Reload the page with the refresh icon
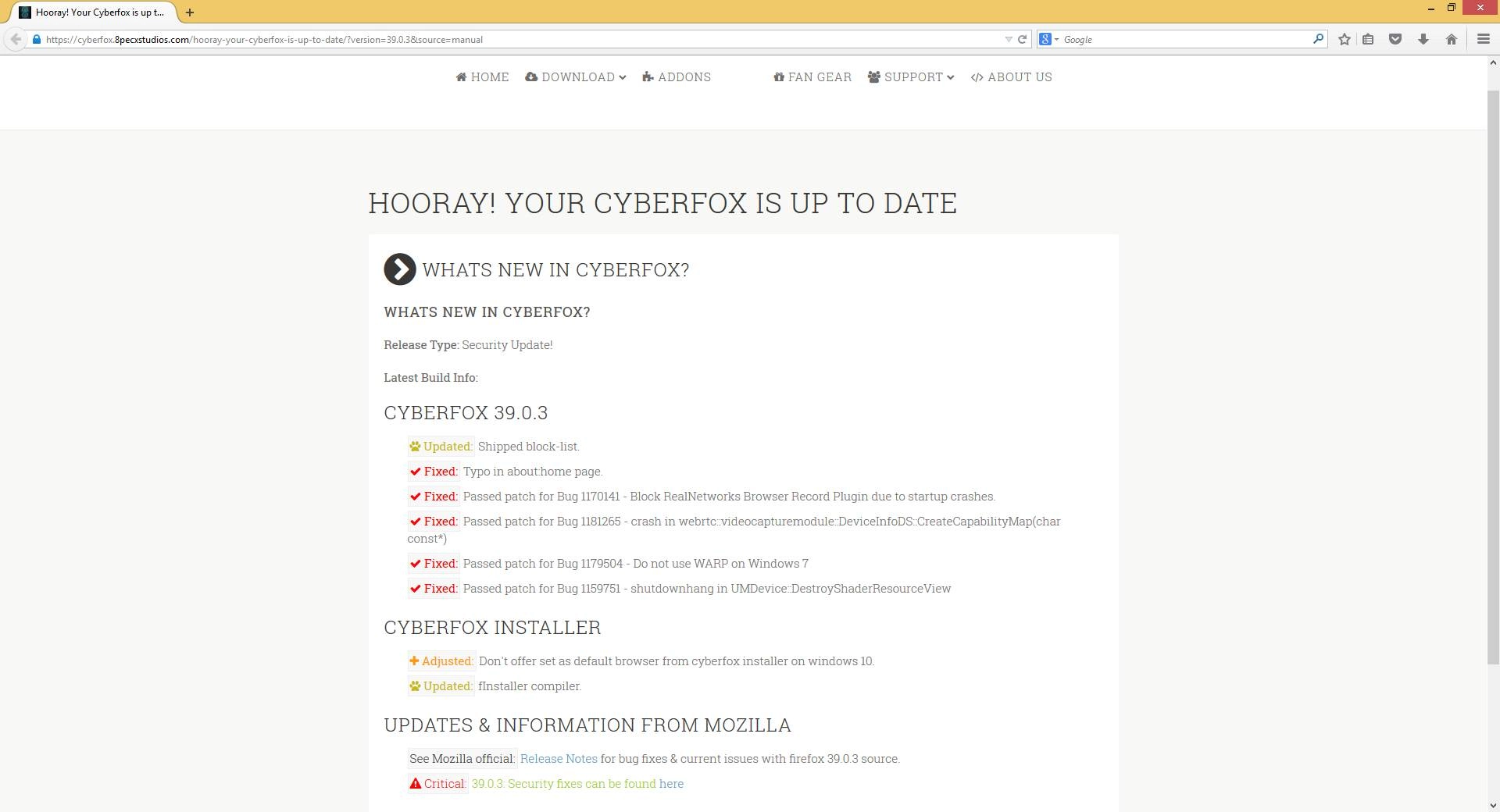 click(x=1022, y=39)
